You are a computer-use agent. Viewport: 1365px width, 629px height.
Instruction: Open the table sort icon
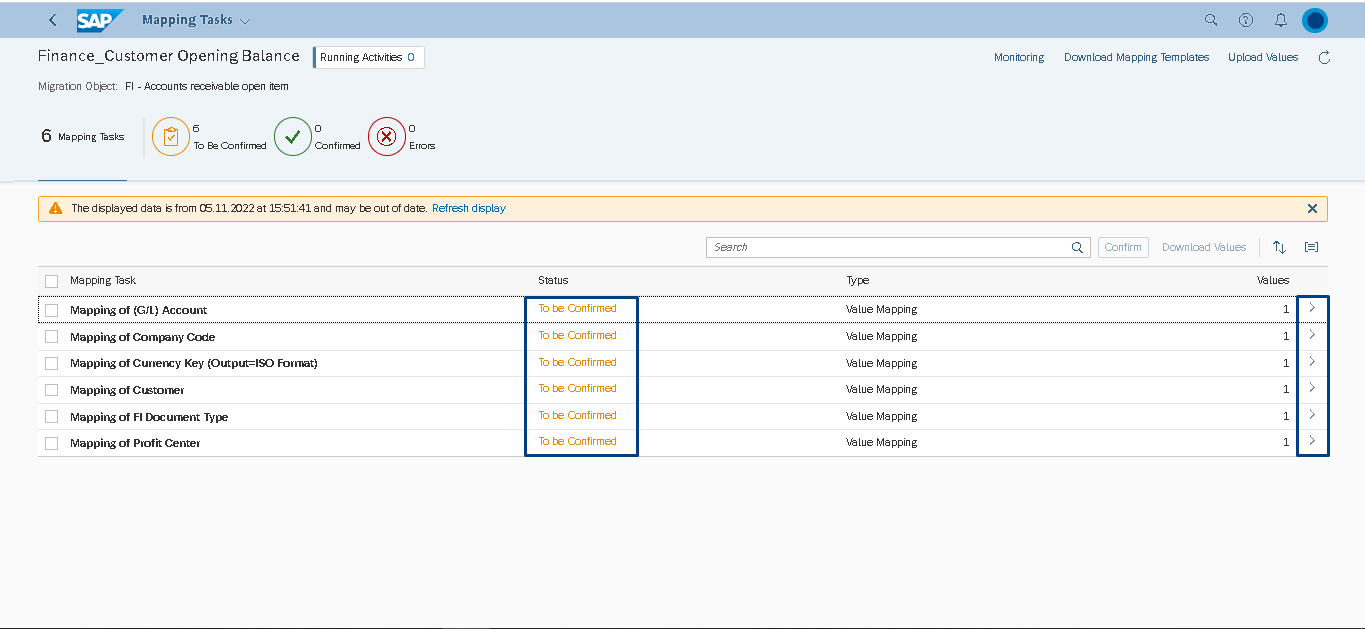pyautogui.click(x=1279, y=247)
